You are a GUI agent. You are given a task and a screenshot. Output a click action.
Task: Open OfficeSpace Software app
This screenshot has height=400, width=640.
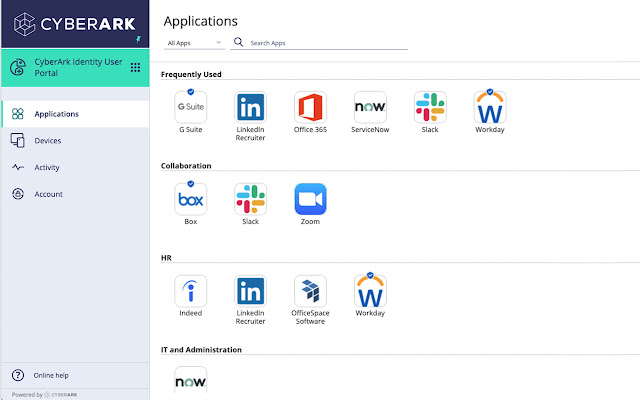point(310,291)
